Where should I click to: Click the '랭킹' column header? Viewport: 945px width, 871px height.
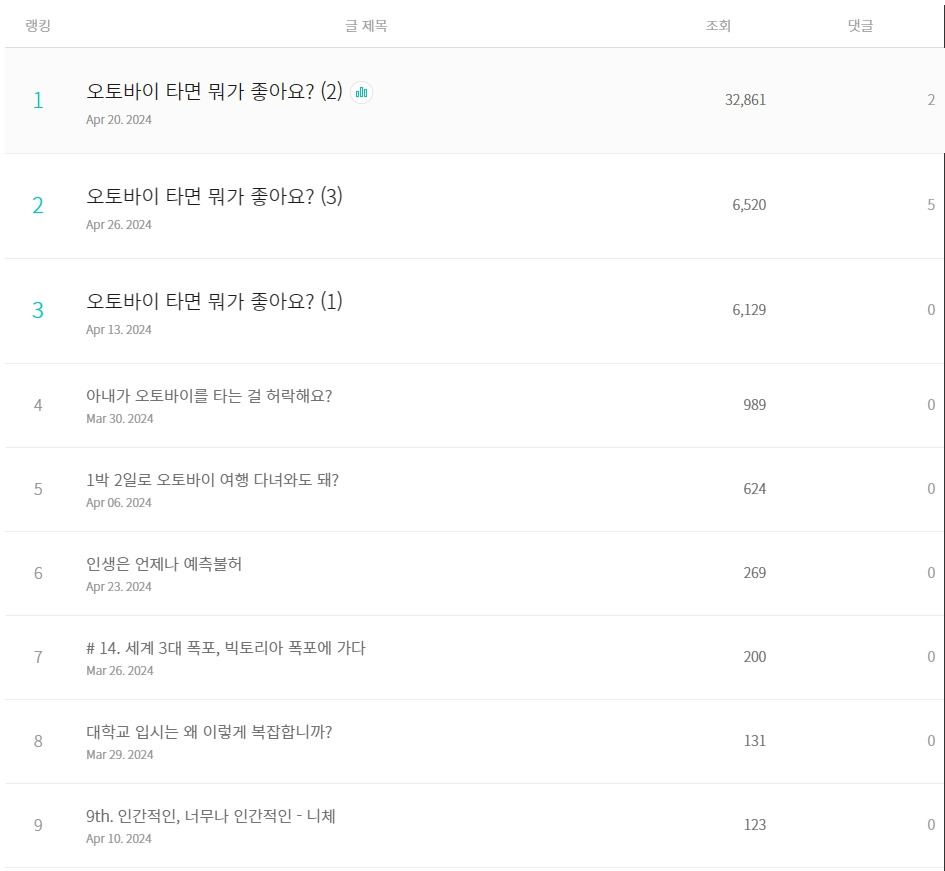(x=38, y=26)
